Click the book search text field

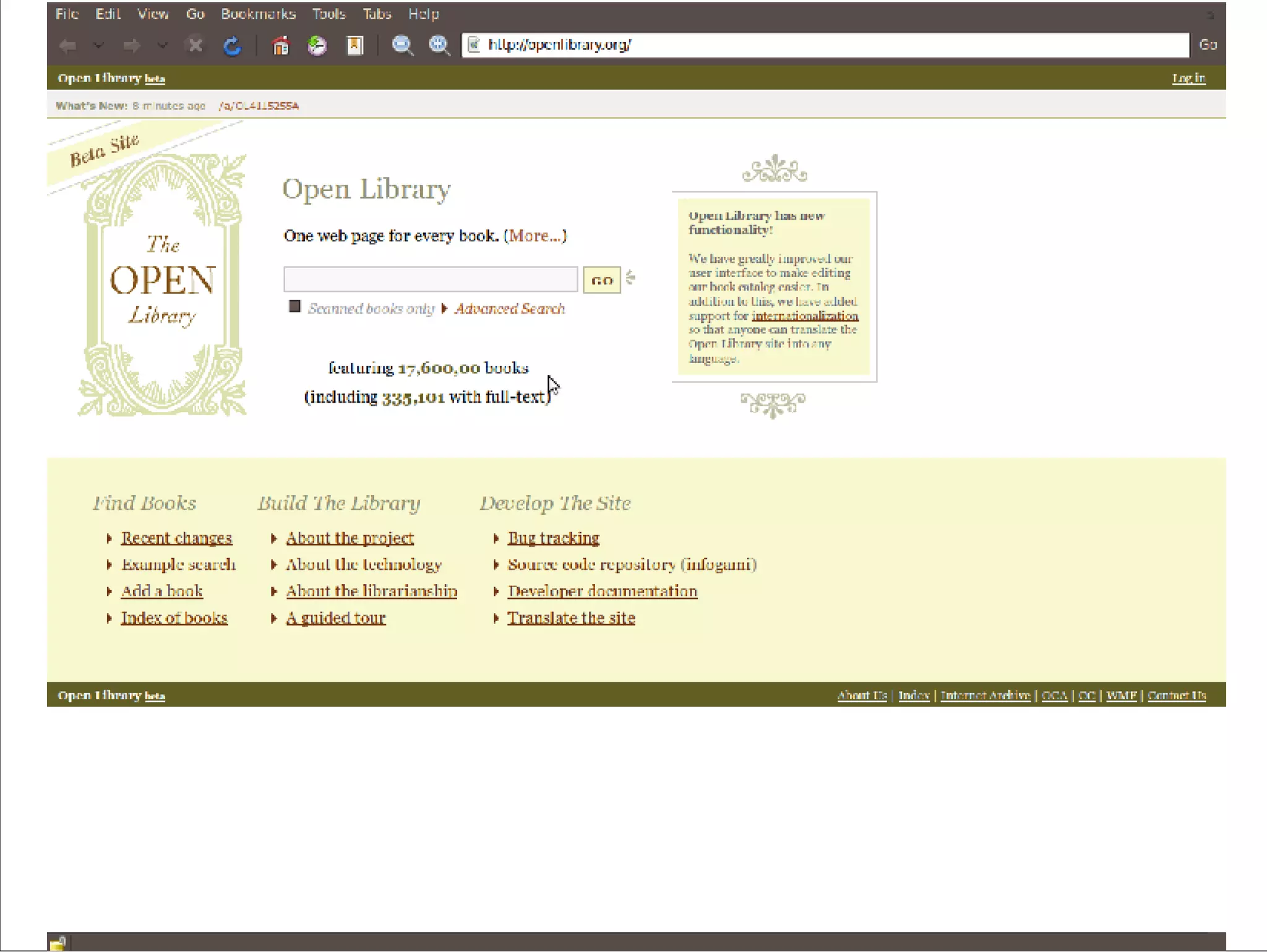(430, 280)
